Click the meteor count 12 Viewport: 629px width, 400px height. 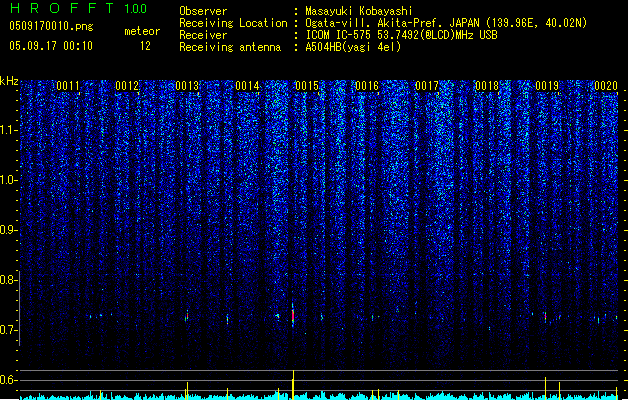point(145,46)
